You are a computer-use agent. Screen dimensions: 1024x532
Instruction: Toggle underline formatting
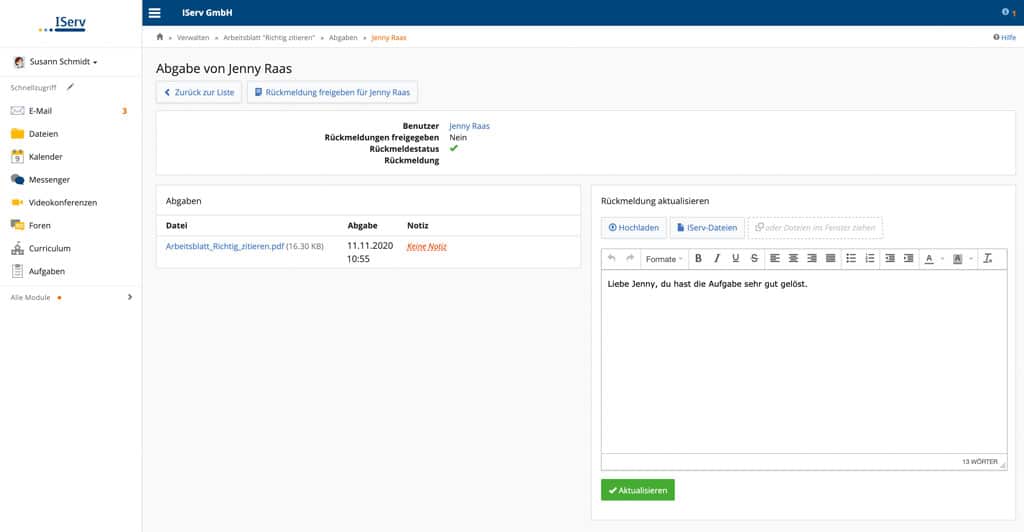[735, 258]
